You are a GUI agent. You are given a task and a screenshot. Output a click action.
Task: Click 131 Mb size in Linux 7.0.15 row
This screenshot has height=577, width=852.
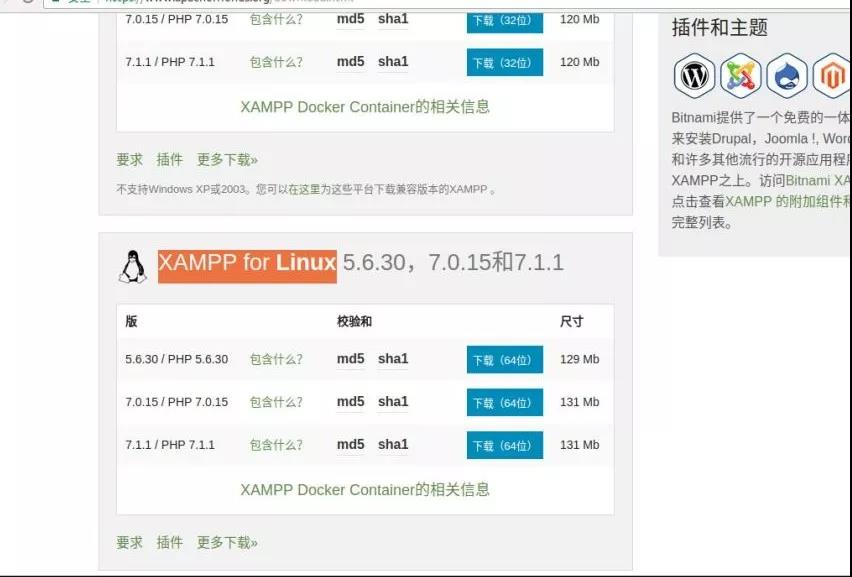(580, 402)
